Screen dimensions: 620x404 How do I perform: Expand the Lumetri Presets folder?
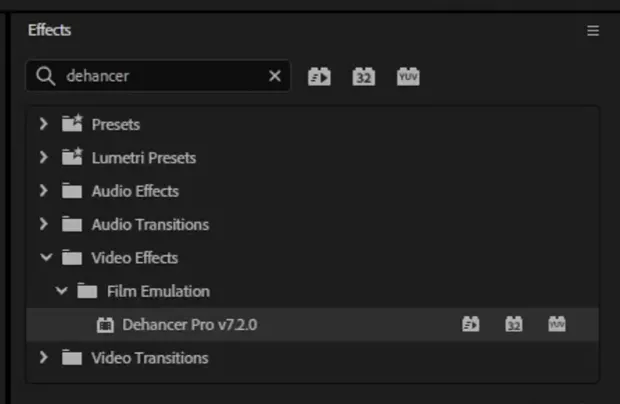[x=44, y=158]
